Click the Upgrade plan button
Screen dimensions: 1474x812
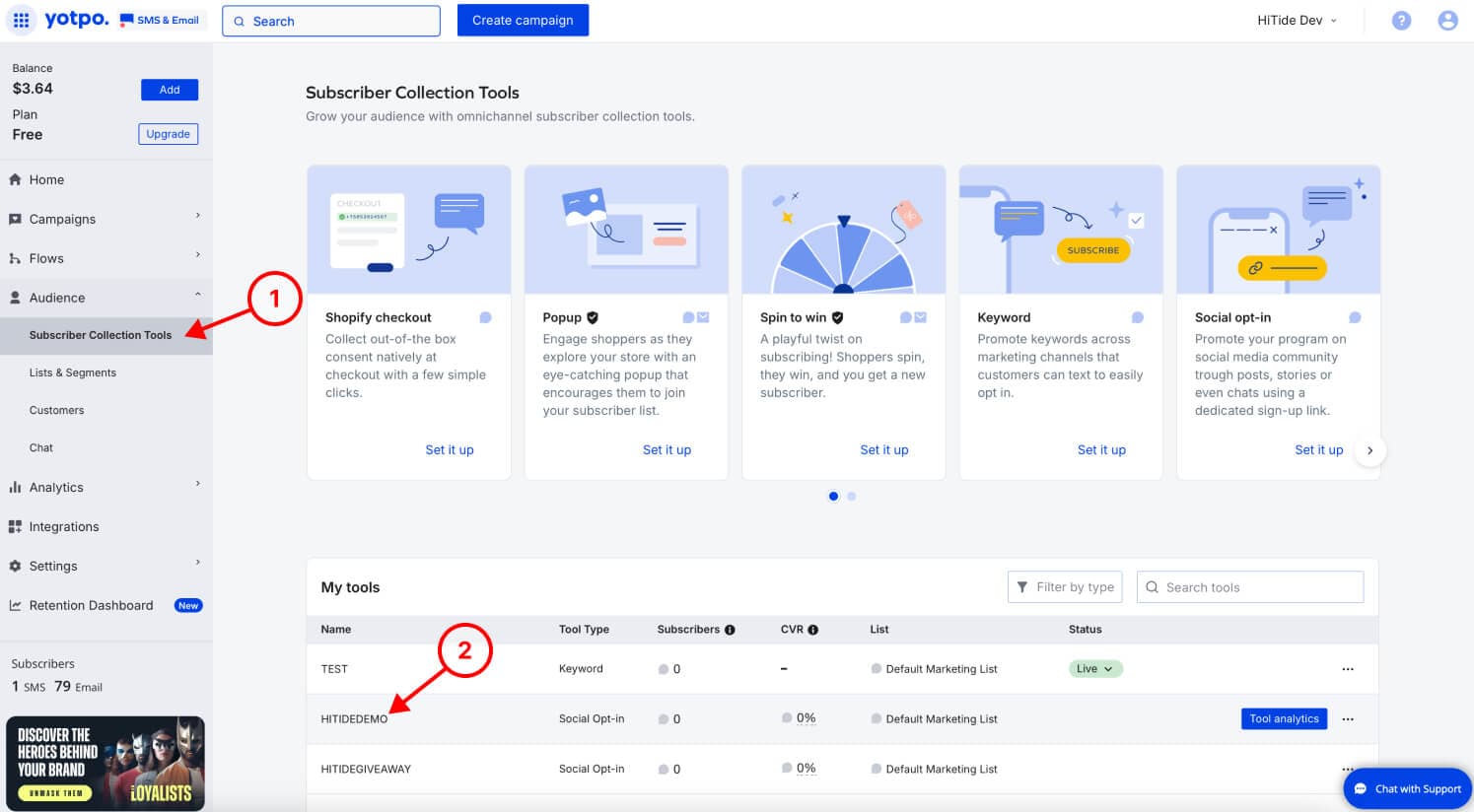tap(169, 134)
